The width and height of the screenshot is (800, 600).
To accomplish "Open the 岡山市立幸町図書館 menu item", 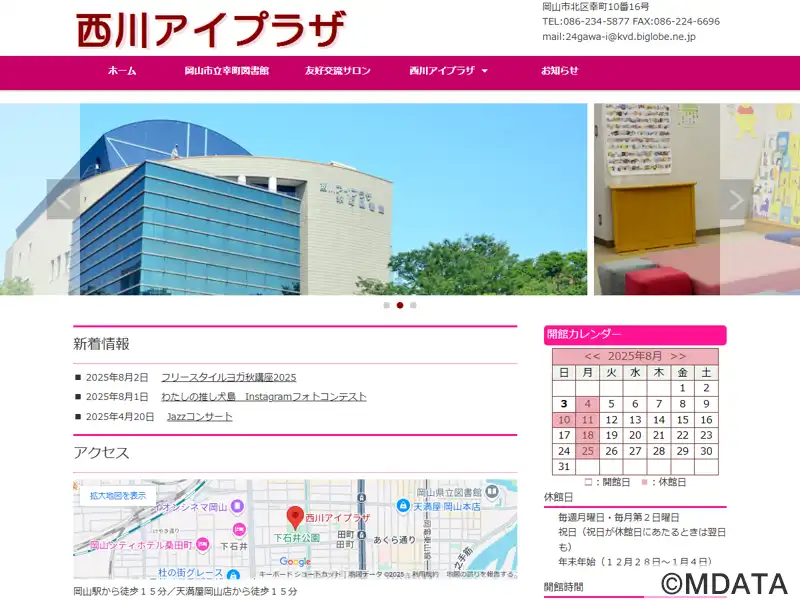I will coord(227,71).
